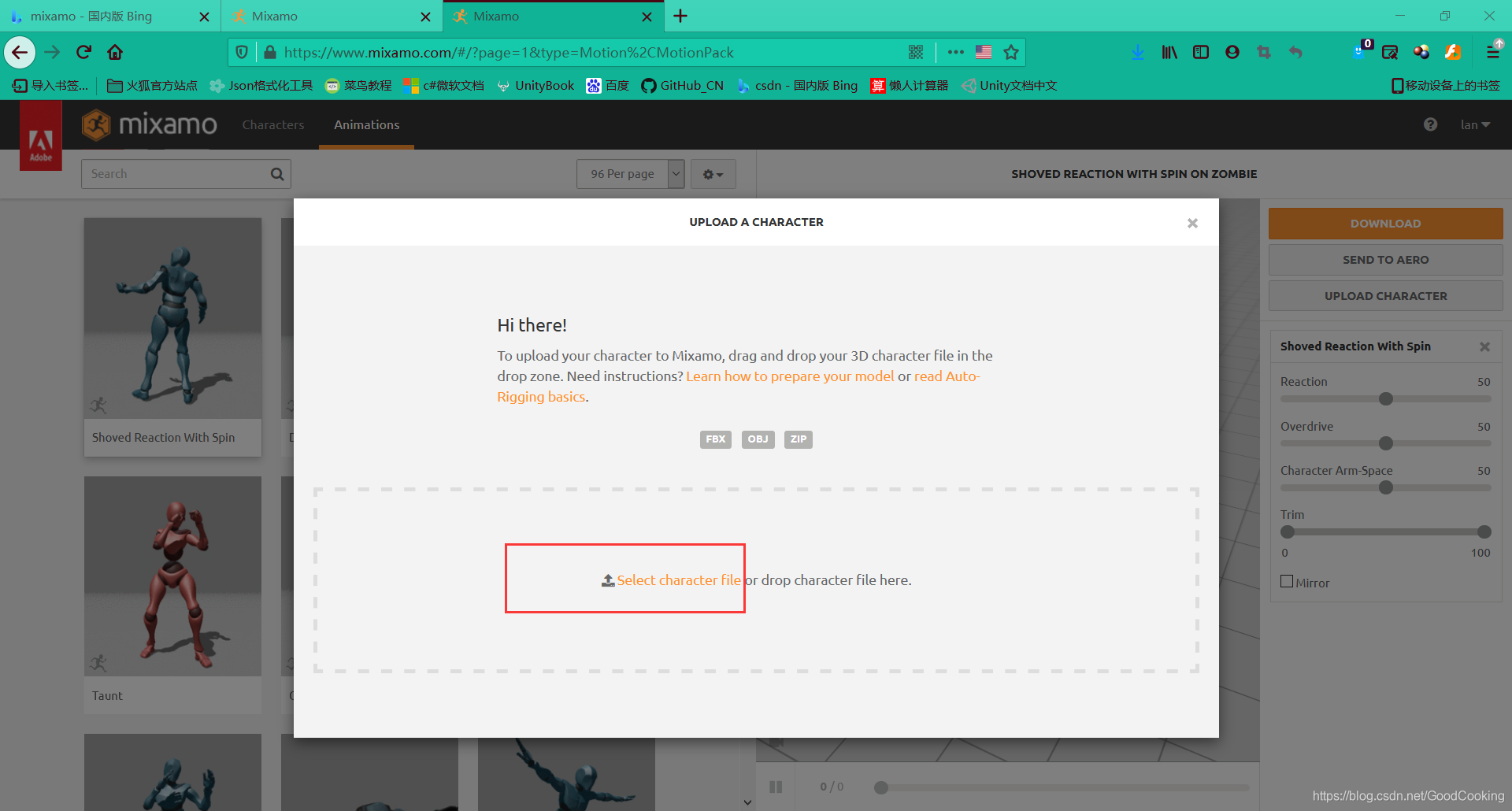Close the mixamo Bing tab
The height and width of the screenshot is (811, 1512).
click(x=204, y=17)
